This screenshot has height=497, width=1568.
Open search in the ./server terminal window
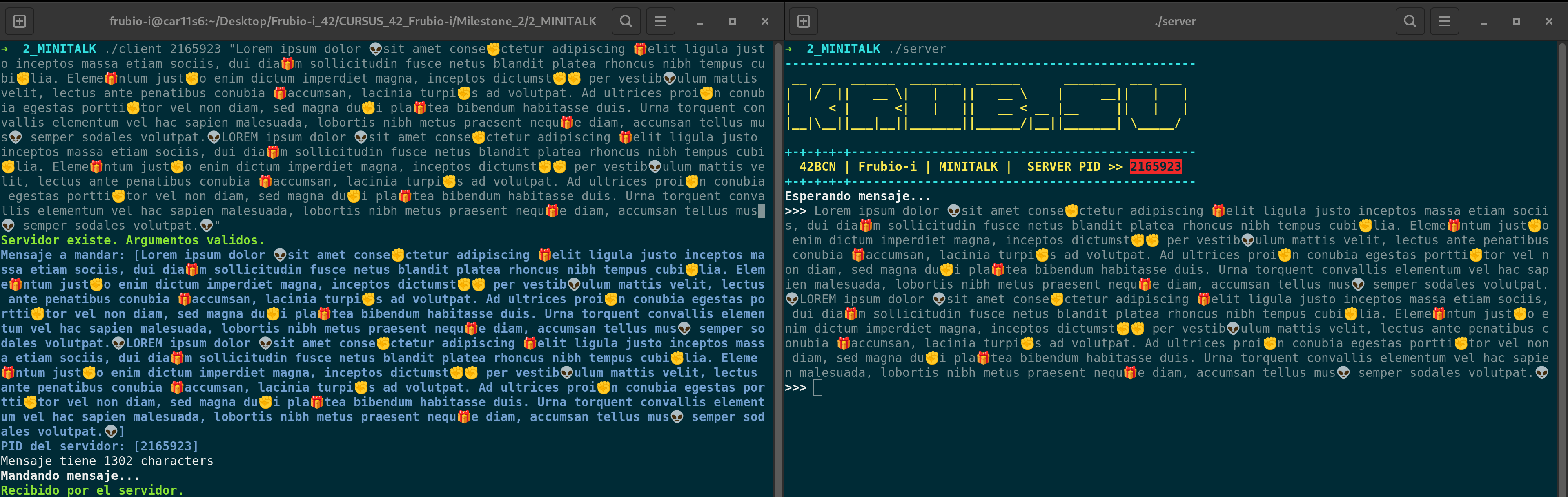1410,21
